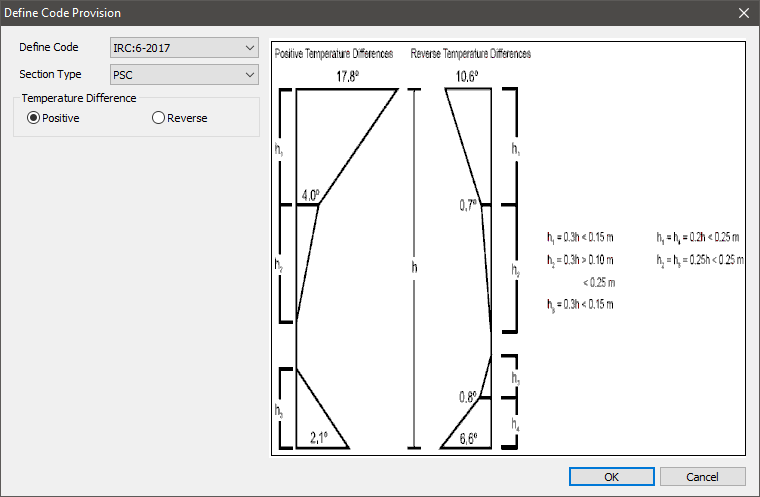Click the 6.6° label in the reverse diagram
The height and width of the screenshot is (497, 760).
pos(467,437)
